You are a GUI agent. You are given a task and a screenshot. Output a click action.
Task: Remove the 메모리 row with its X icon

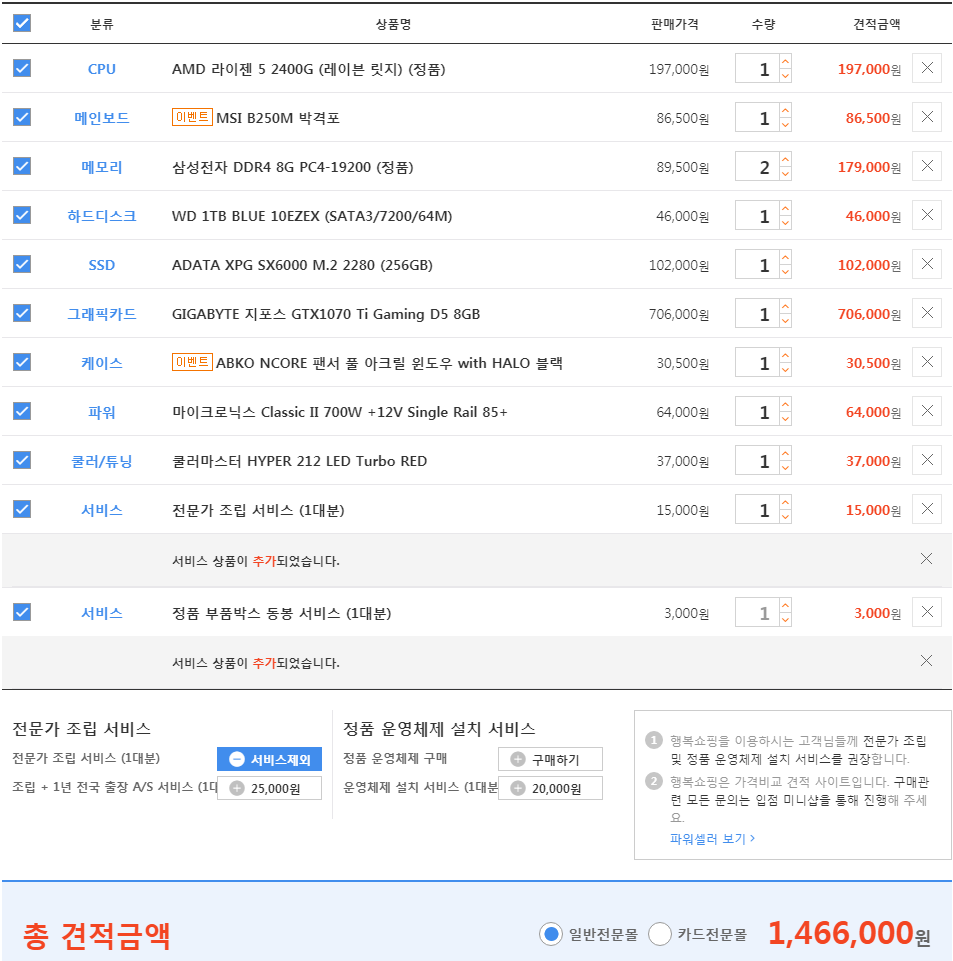tap(927, 166)
